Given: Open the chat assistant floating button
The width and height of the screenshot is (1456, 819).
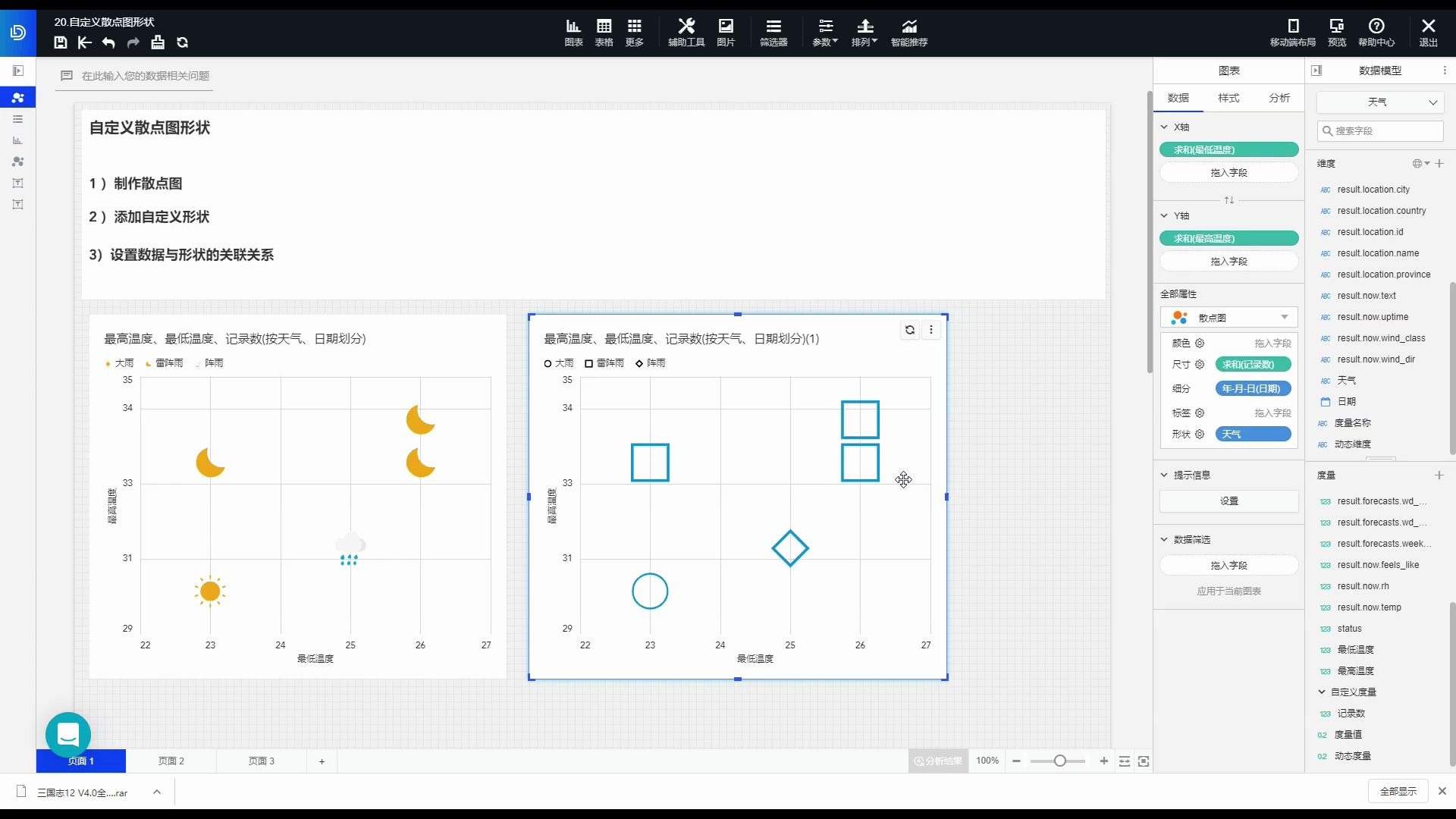Looking at the screenshot, I should pos(68,734).
